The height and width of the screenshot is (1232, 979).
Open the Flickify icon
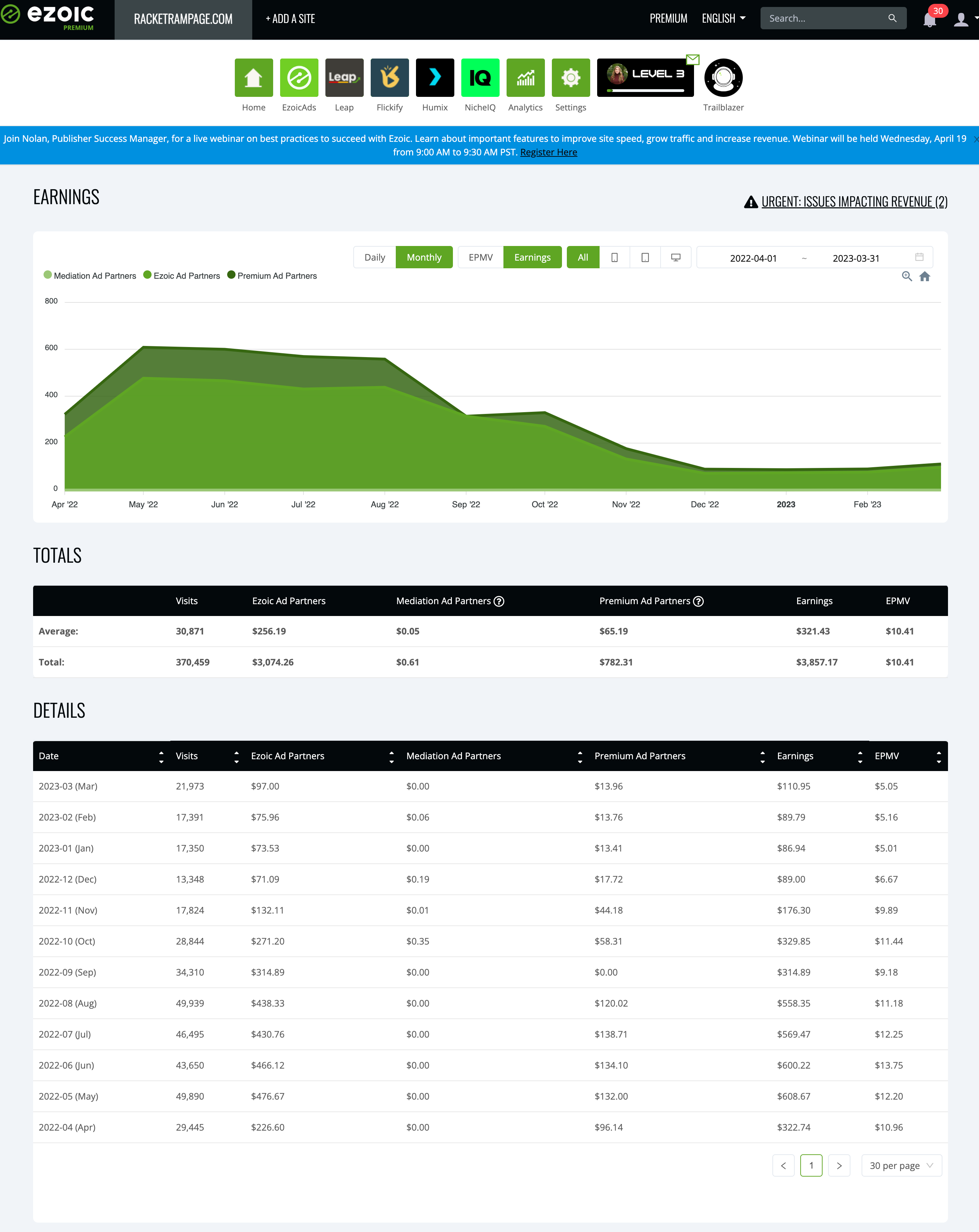pos(390,78)
